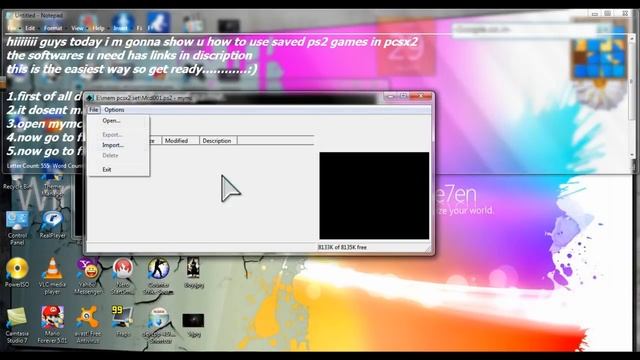Sort by the Modified column header
Viewport: 640px width, 360px height.
(x=180, y=140)
